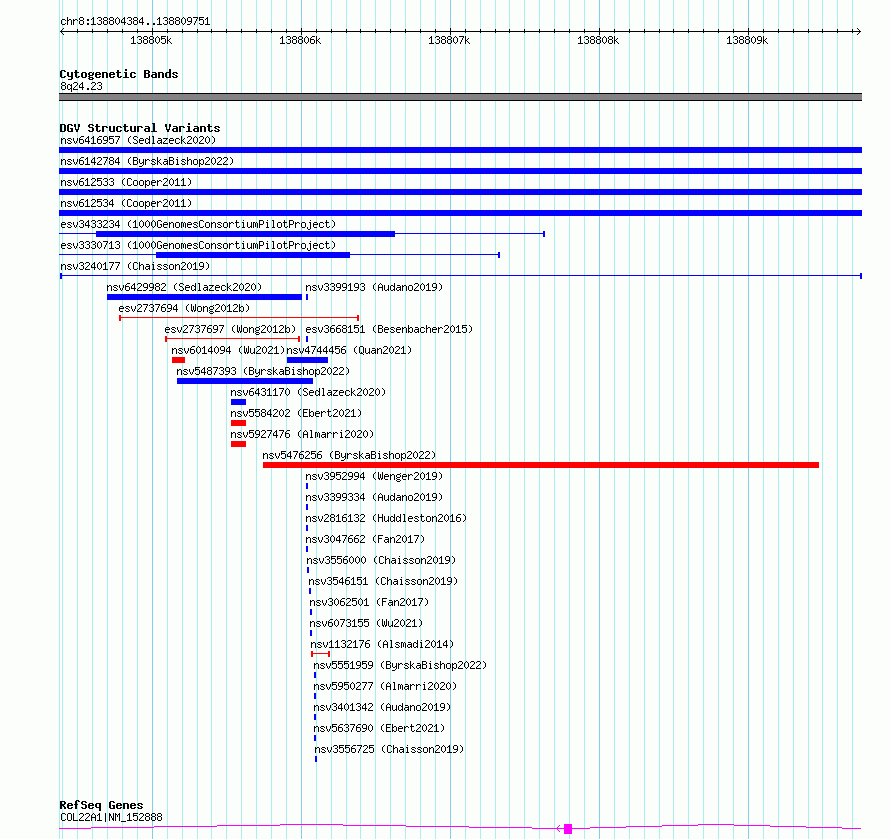The height and width of the screenshot is (839, 890).
Task: Open esv3433234 1000GenomesConsortiumPilotProject label
Action: (x=198, y=224)
